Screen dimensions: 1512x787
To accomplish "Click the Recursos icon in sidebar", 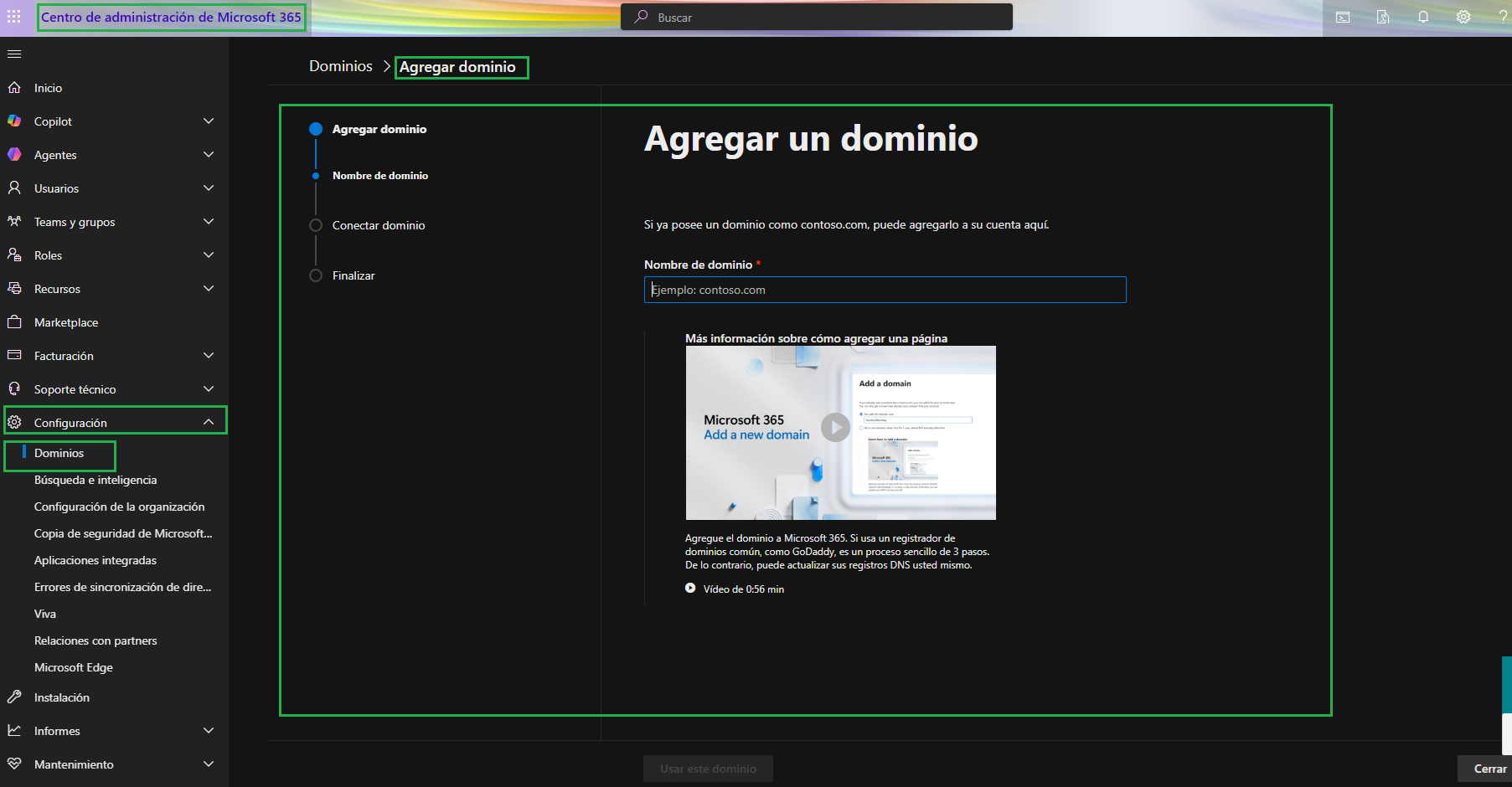I will coord(14,289).
